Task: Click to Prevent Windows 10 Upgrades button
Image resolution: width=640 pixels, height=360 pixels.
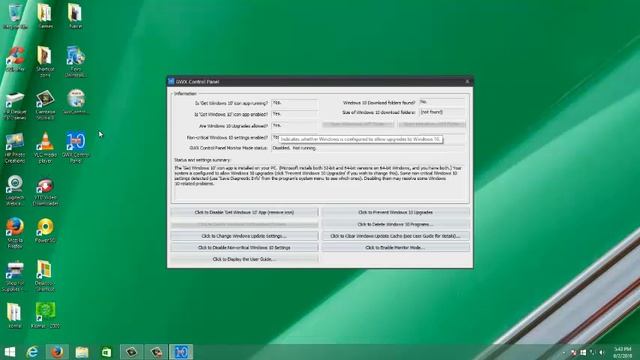Action: coord(395,212)
